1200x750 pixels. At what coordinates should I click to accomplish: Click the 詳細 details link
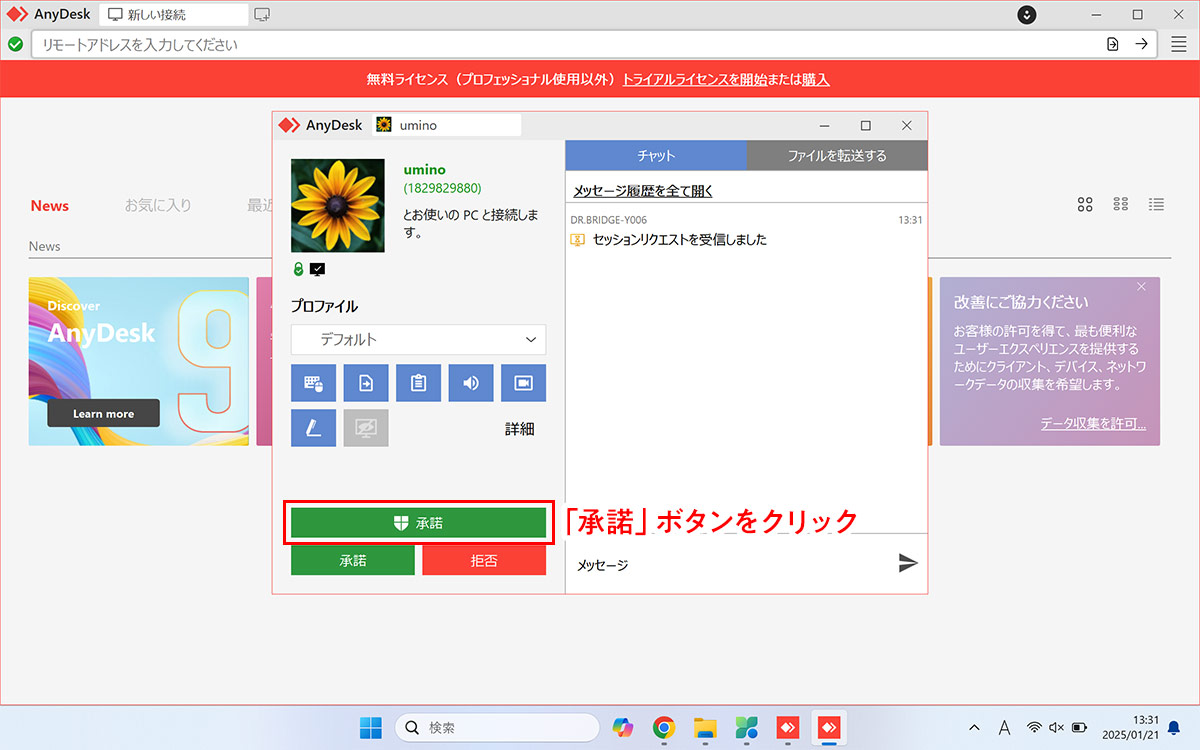coord(519,428)
